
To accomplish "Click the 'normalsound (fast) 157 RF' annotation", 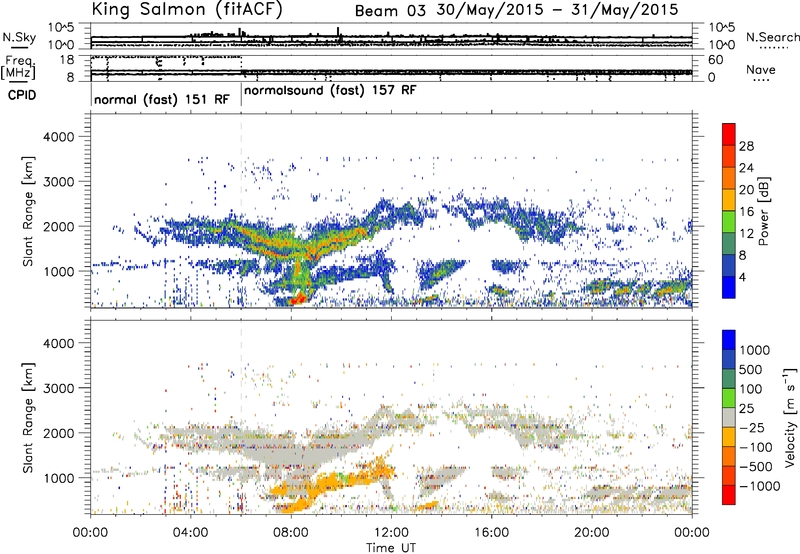I will pyautogui.click(x=330, y=91).
